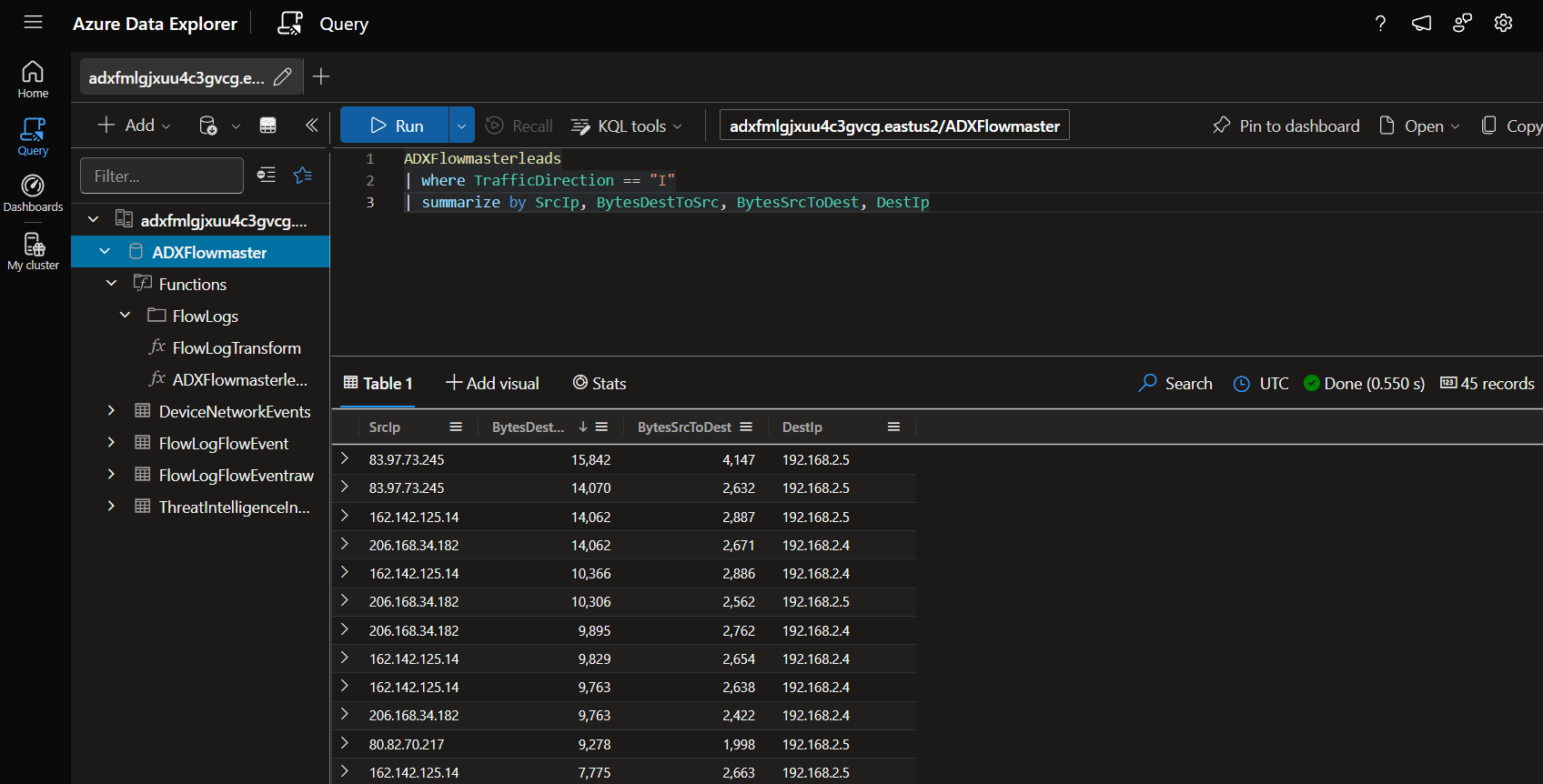Collapse the adxfmlgjxuu4c3gvcg cluster node
1543x784 pixels.
pyautogui.click(x=93, y=219)
